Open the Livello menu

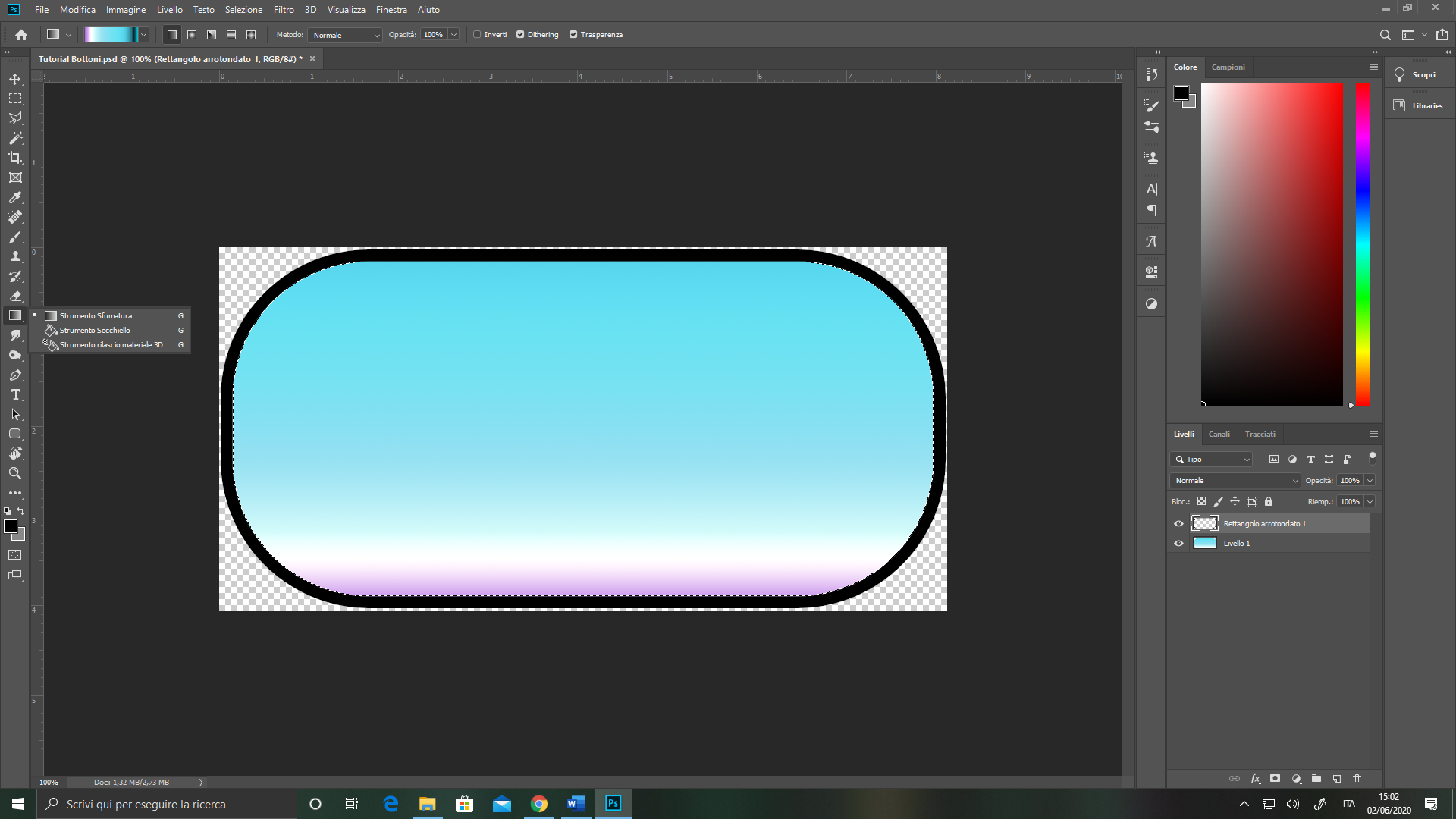(170, 10)
